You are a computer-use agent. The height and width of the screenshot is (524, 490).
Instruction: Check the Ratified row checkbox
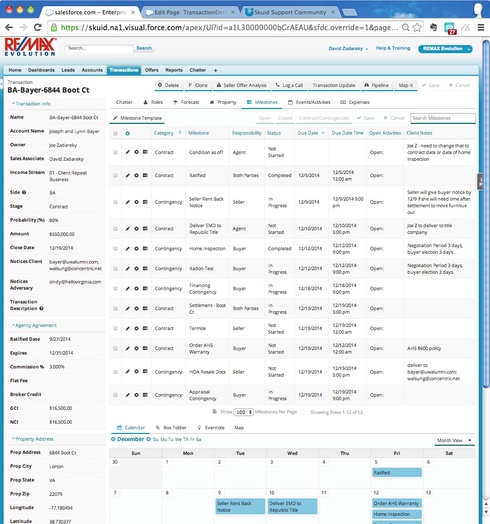pos(116,175)
